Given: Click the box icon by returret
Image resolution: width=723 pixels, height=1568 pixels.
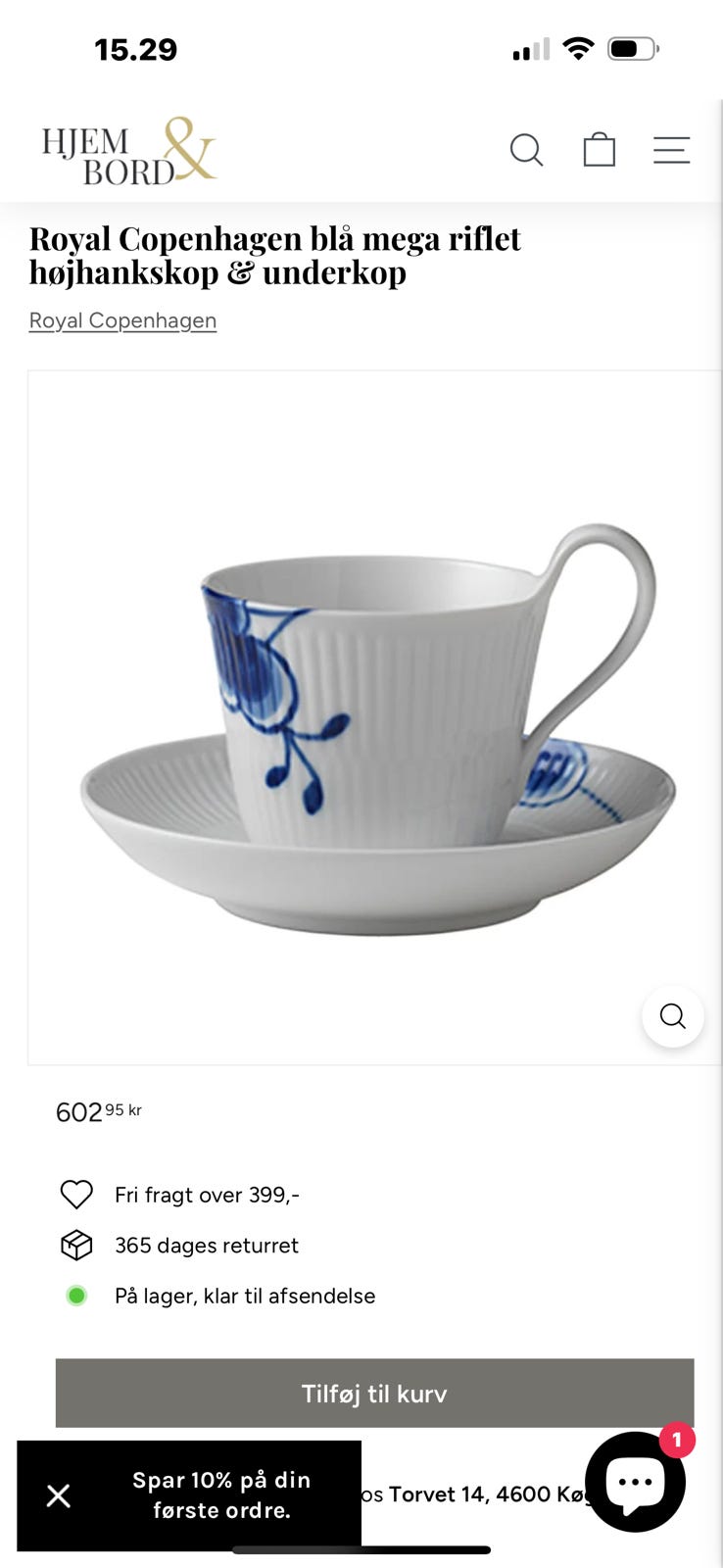Looking at the screenshot, I should point(76,1246).
